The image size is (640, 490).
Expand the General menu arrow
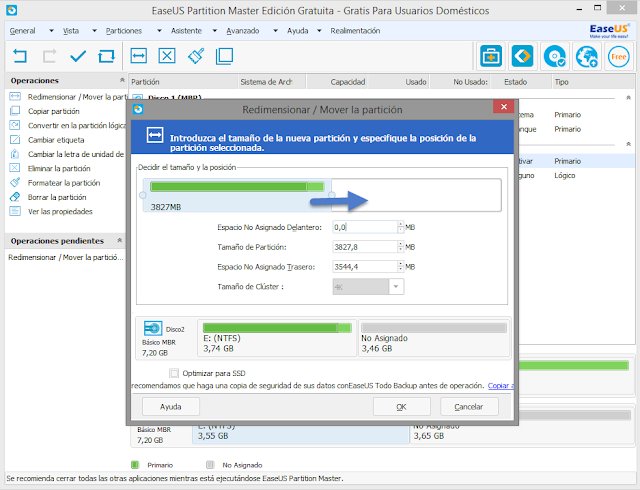click(x=51, y=31)
